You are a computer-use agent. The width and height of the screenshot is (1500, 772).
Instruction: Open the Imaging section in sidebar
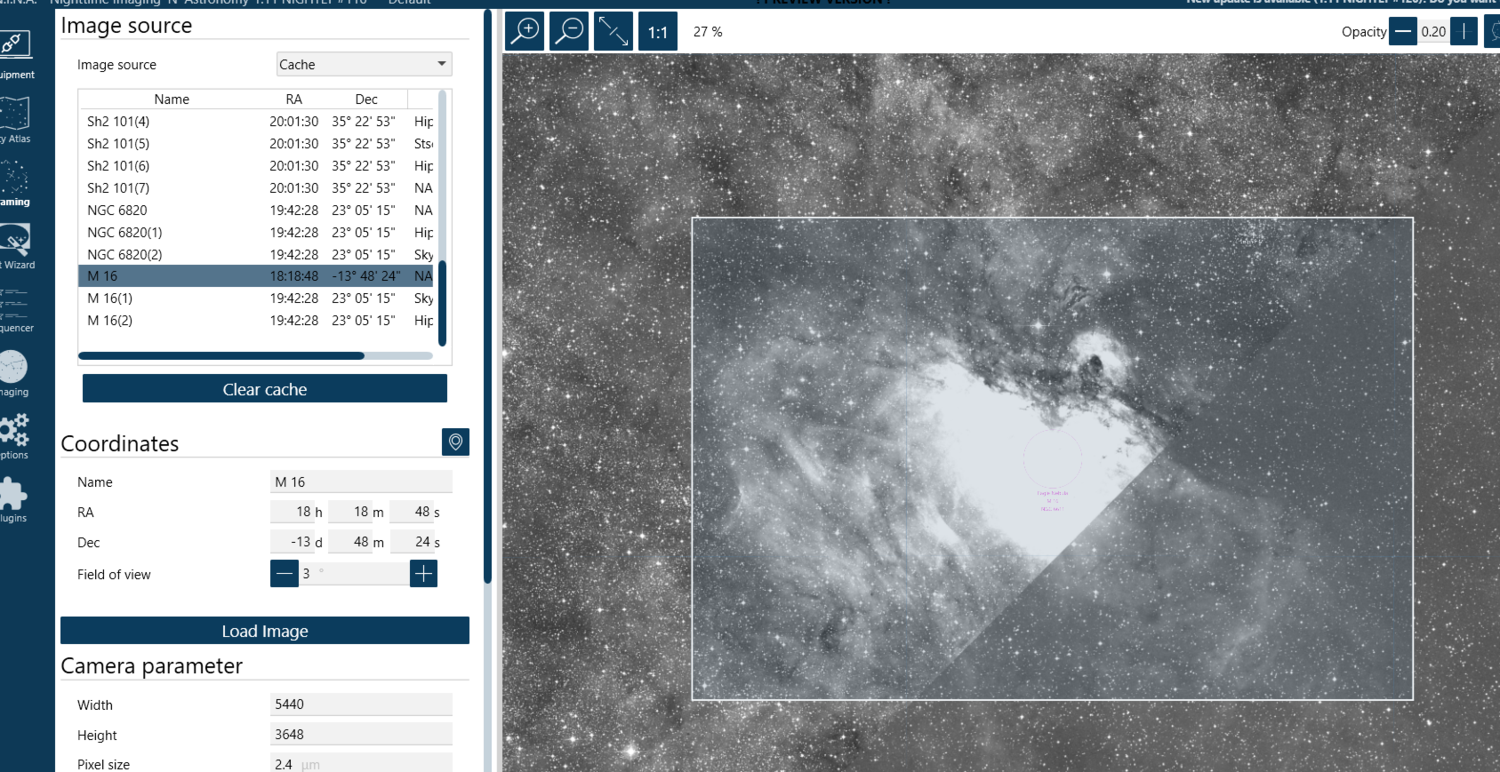15,372
